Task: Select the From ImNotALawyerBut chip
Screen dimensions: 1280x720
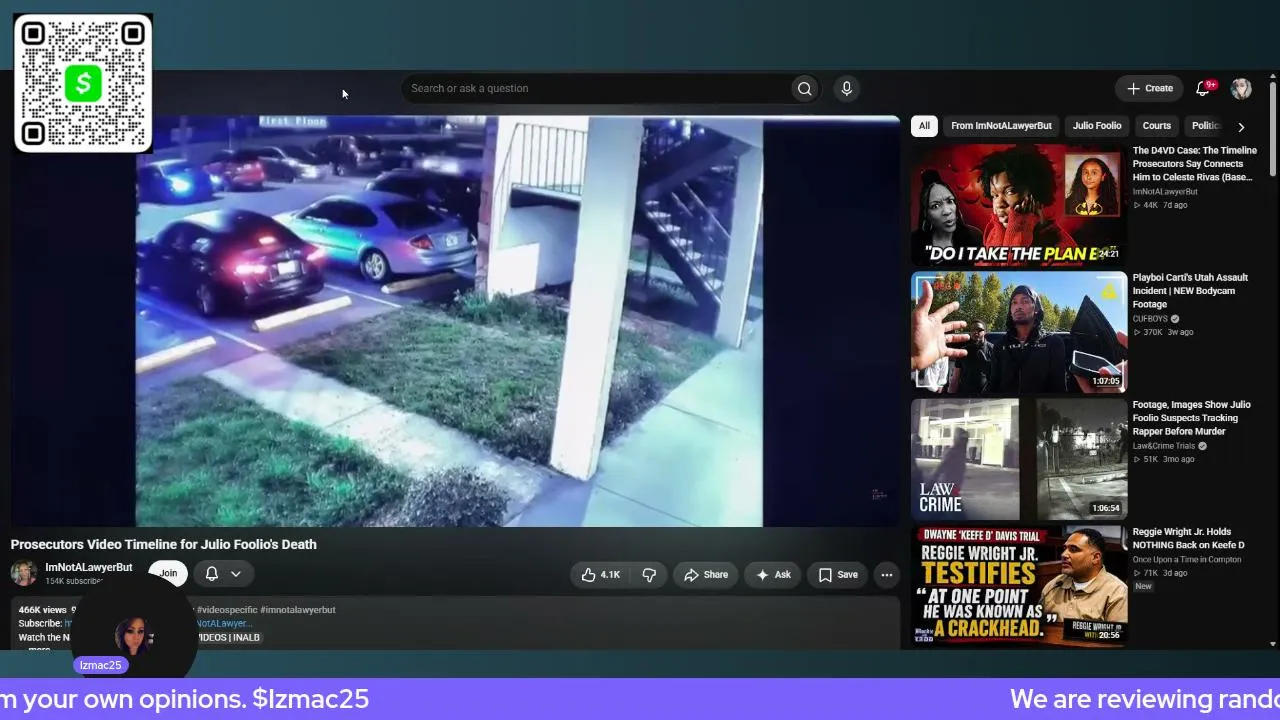Action: pos(1001,126)
